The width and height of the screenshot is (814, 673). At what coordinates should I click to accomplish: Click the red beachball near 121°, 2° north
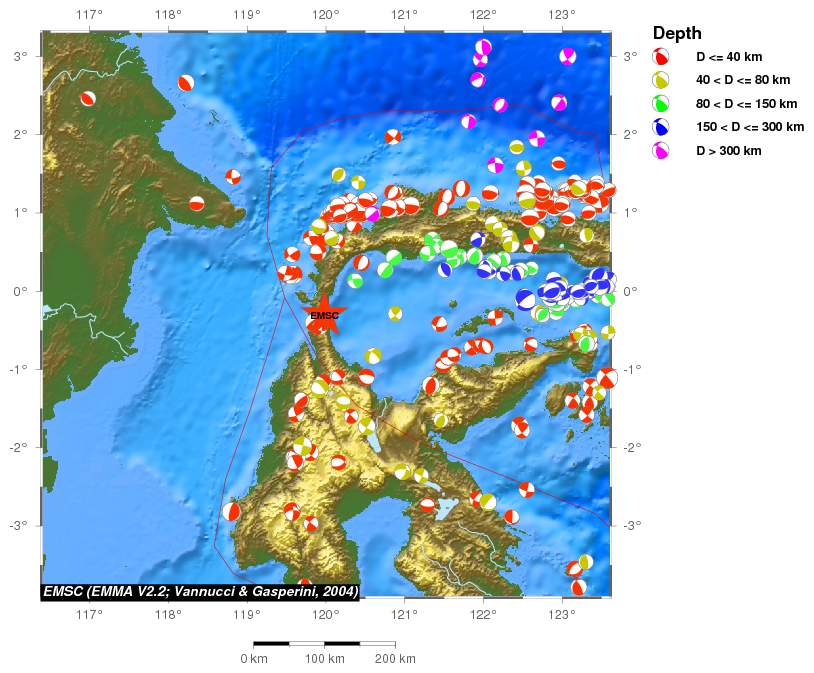[393, 137]
